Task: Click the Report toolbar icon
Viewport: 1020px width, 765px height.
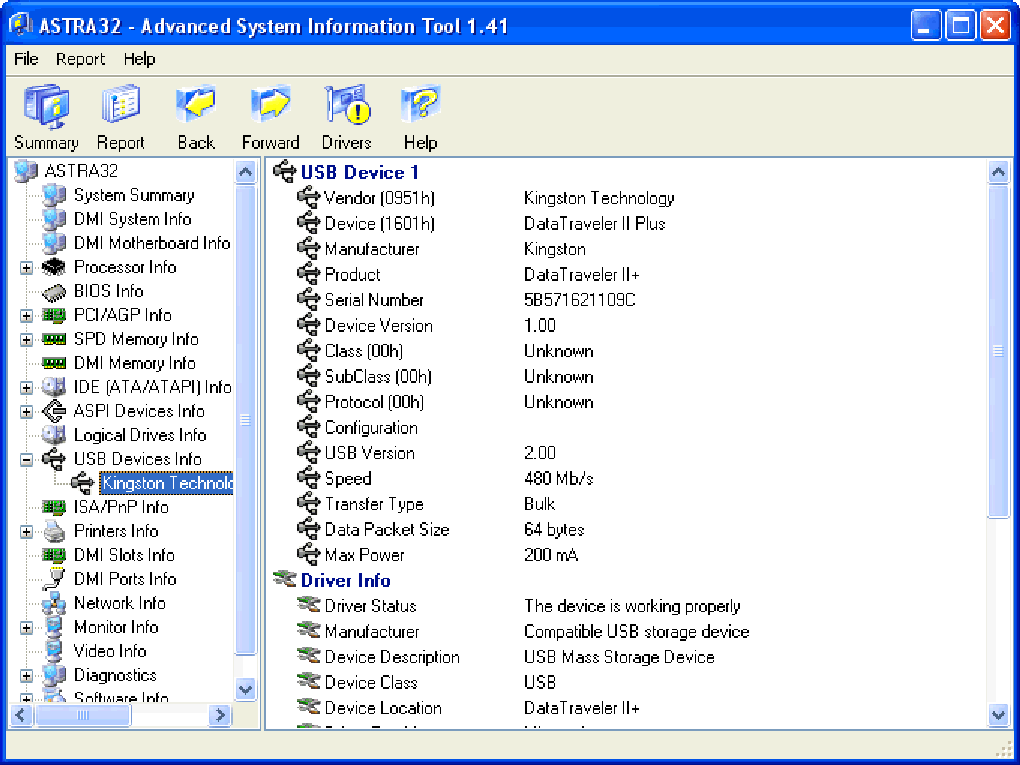Action: coord(121,104)
